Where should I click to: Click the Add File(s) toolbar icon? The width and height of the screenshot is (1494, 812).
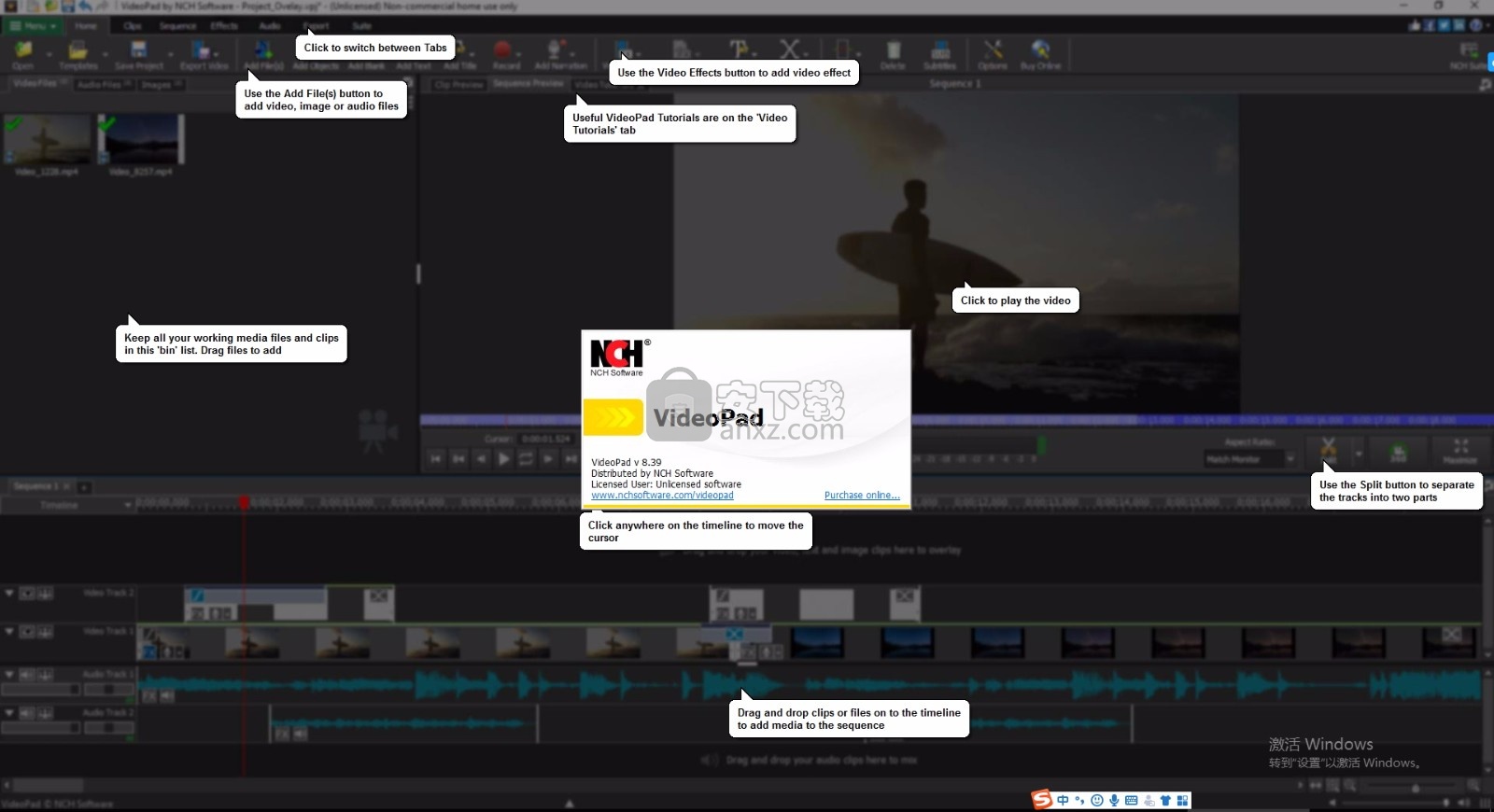click(263, 49)
